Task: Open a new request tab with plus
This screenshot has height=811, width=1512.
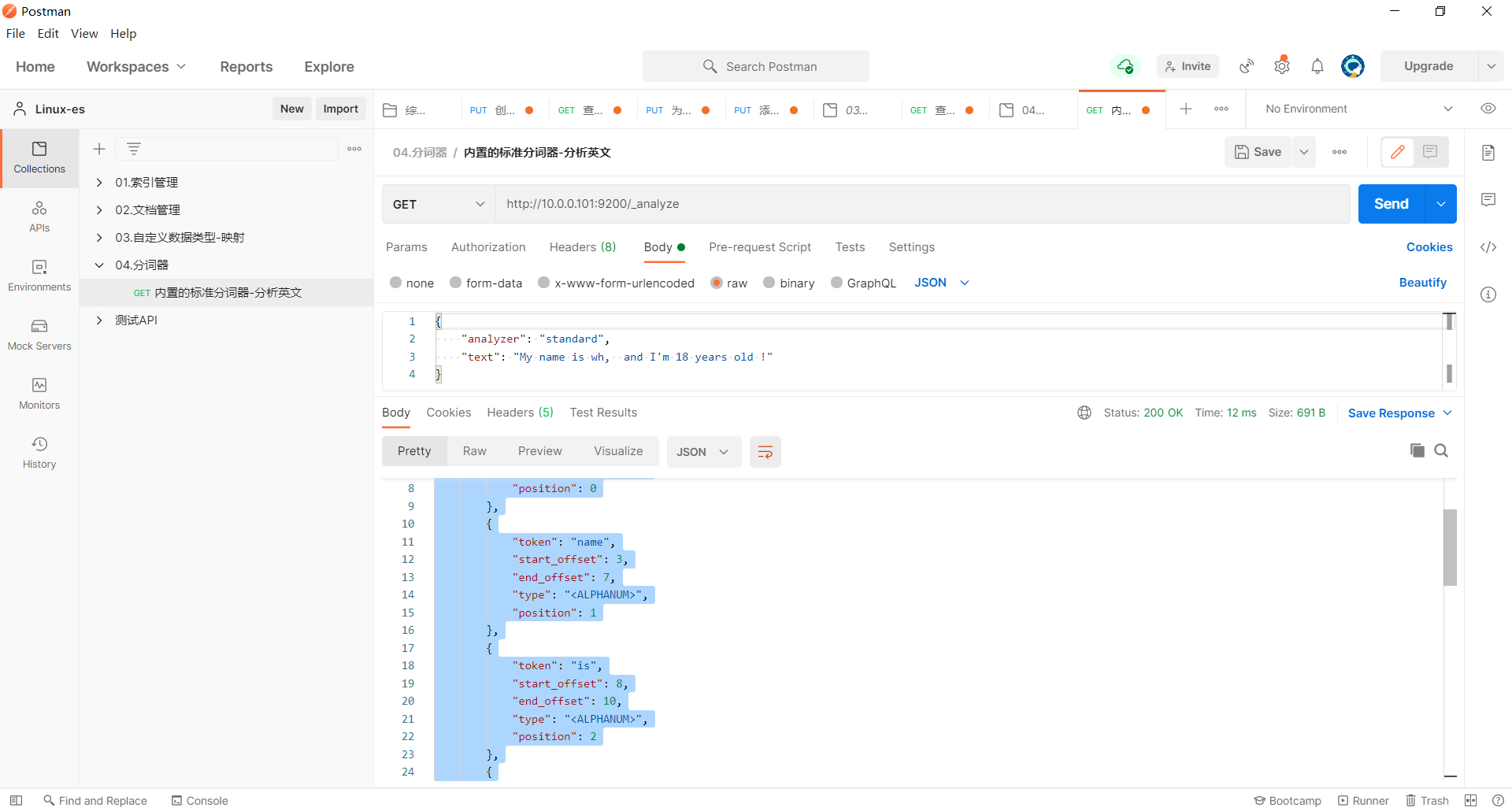Action: pyautogui.click(x=1186, y=109)
